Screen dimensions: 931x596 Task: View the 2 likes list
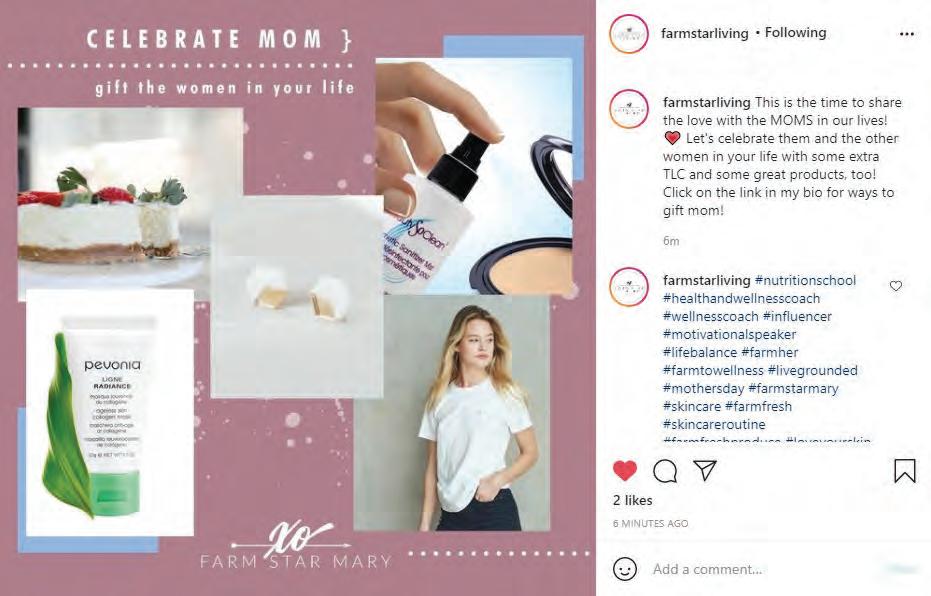(x=632, y=500)
